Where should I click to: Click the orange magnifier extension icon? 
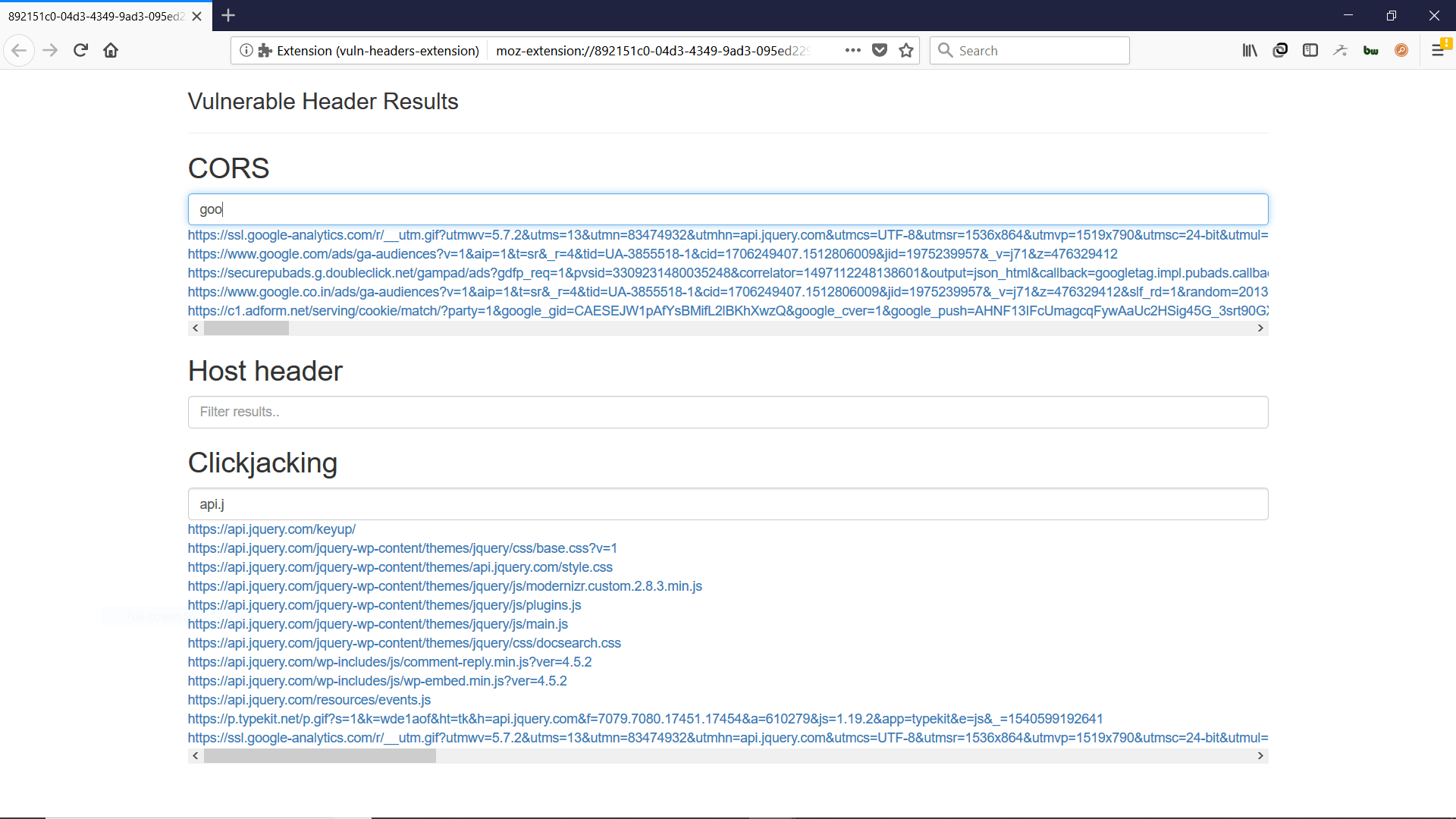[x=1402, y=50]
